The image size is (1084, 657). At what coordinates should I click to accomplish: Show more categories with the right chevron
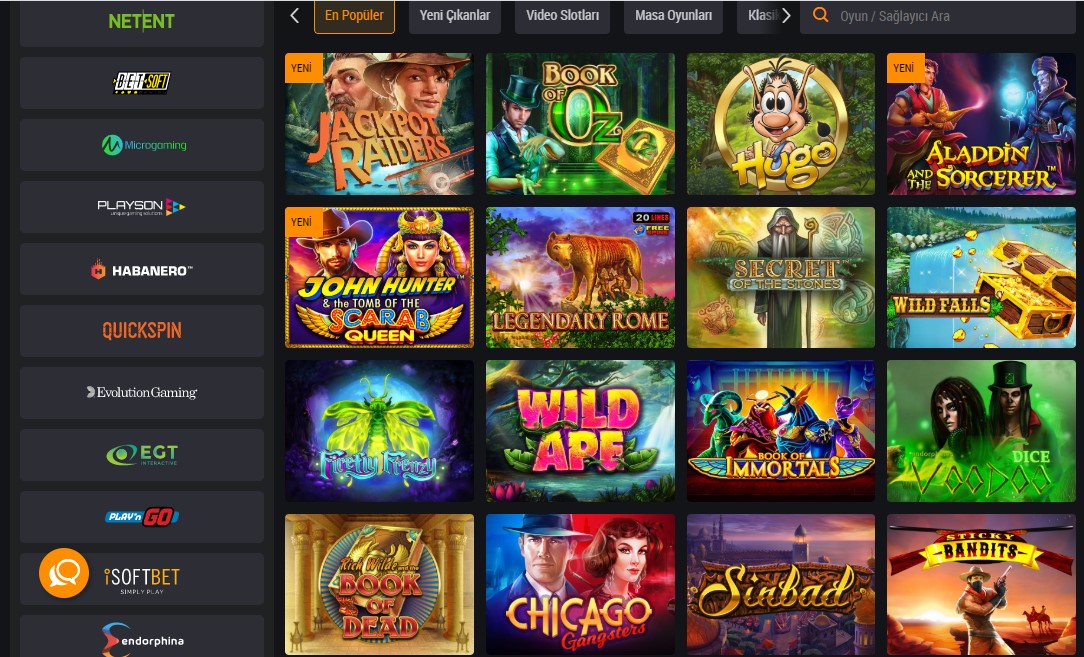click(785, 16)
